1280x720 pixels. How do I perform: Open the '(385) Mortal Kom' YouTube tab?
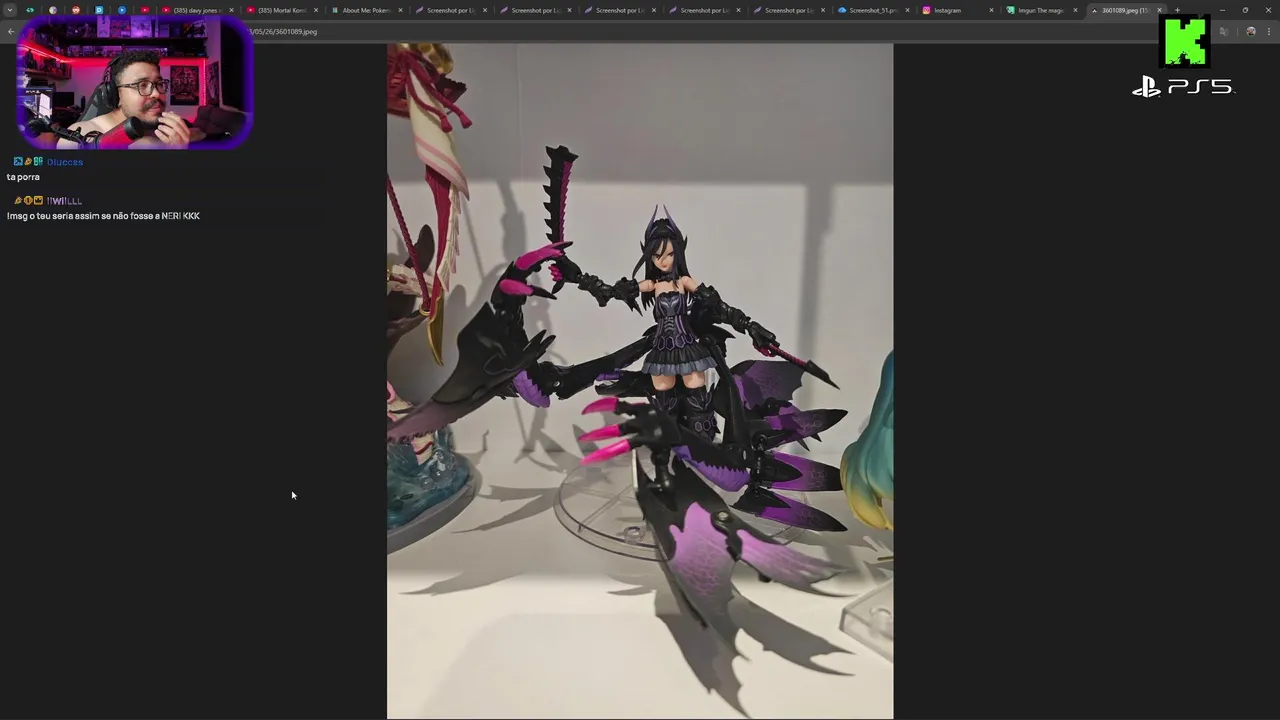[x=280, y=10]
